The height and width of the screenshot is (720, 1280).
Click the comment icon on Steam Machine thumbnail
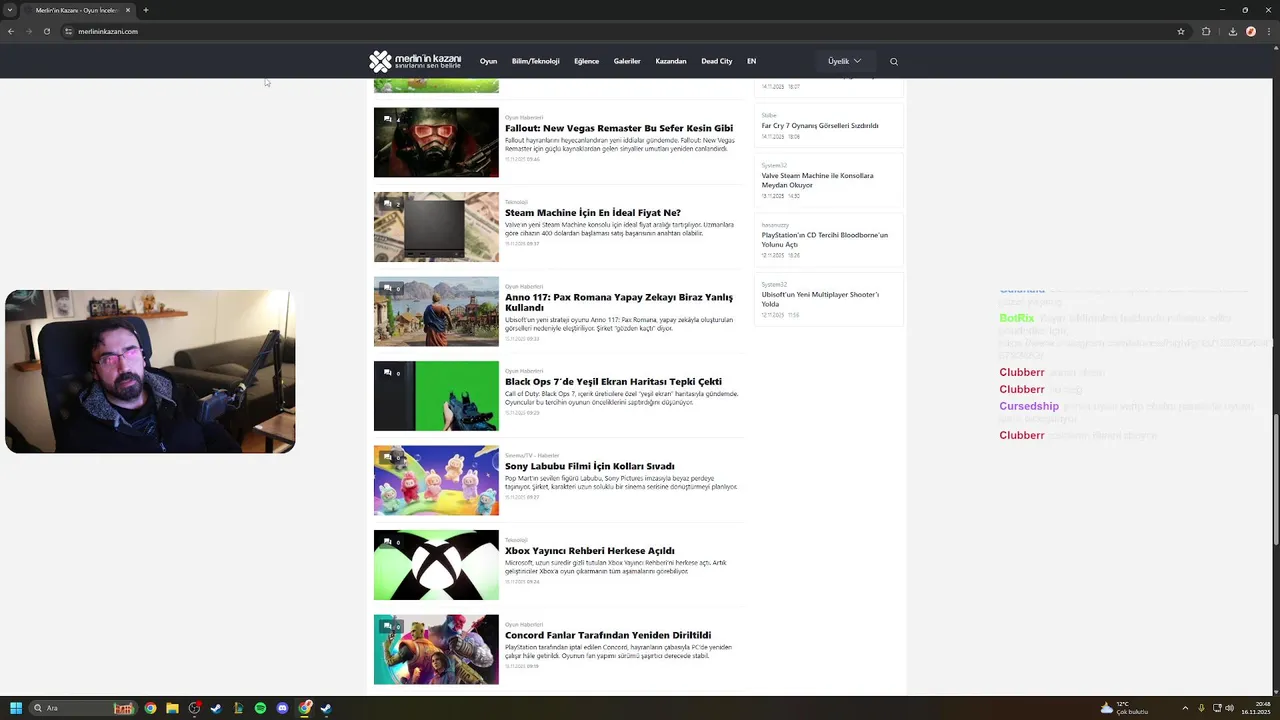pos(388,204)
